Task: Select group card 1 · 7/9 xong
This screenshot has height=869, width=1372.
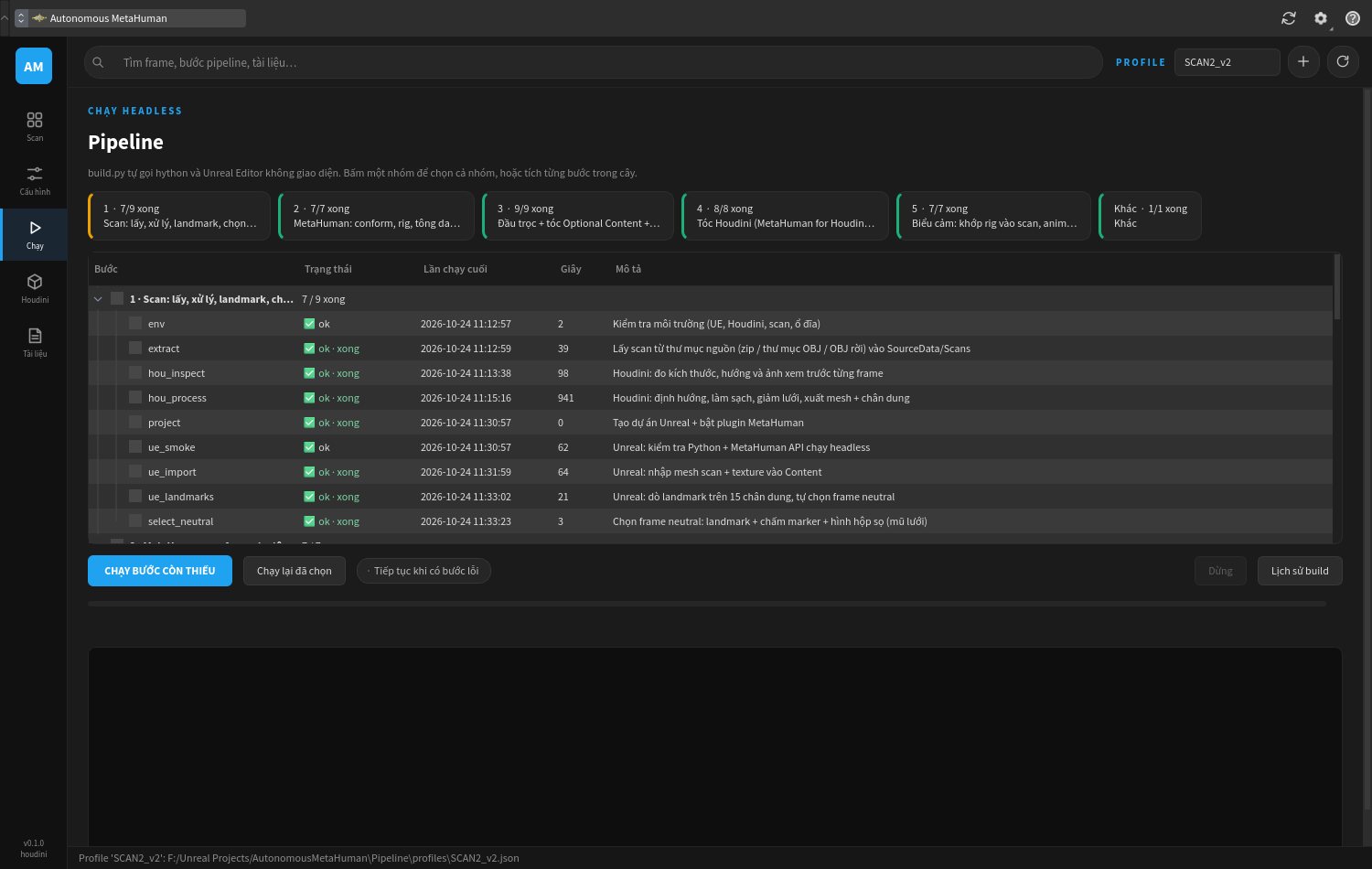Action: coord(179,216)
